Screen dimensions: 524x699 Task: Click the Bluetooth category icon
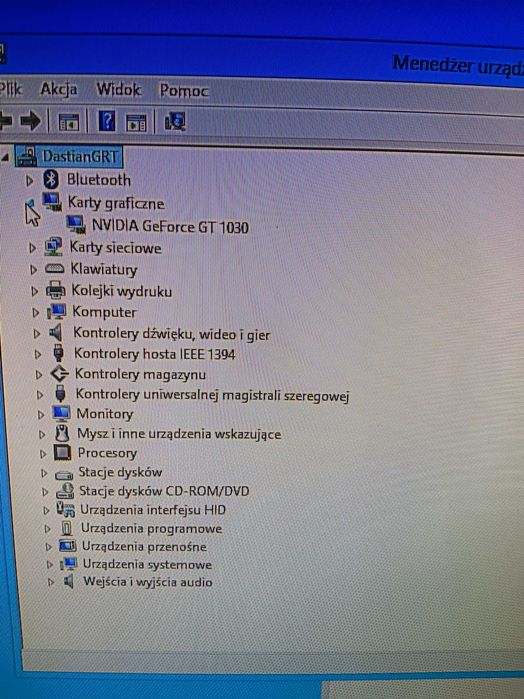(x=51, y=179)
